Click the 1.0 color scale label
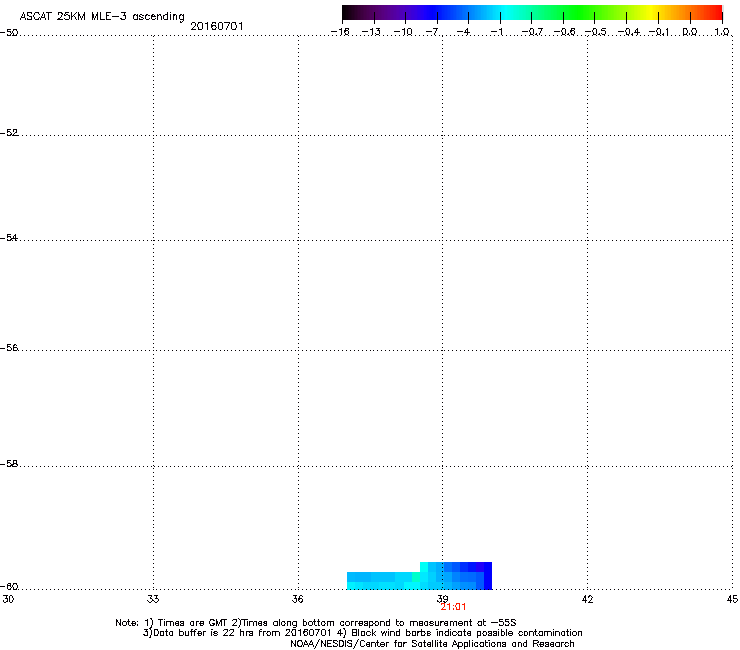Image resolution: width=740 pixels, height=650 pixels. click(722, 32)
